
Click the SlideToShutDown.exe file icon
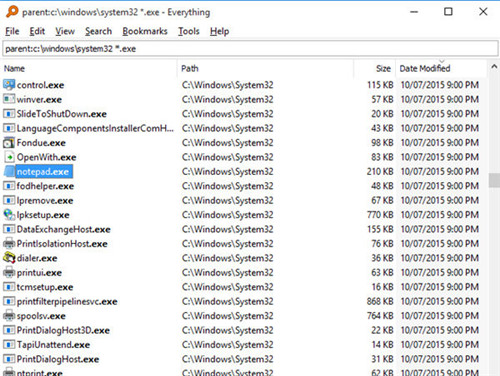[x=9, y=114]
